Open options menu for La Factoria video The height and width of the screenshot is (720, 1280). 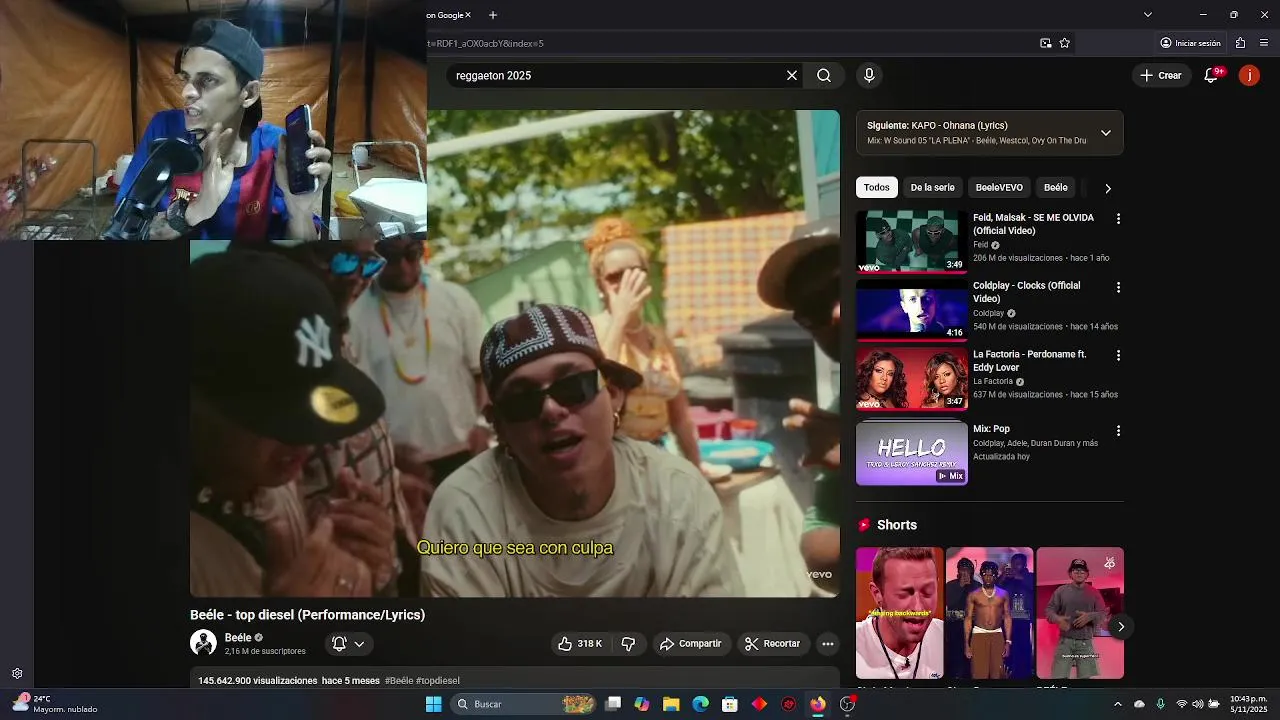pos(1118,355)
